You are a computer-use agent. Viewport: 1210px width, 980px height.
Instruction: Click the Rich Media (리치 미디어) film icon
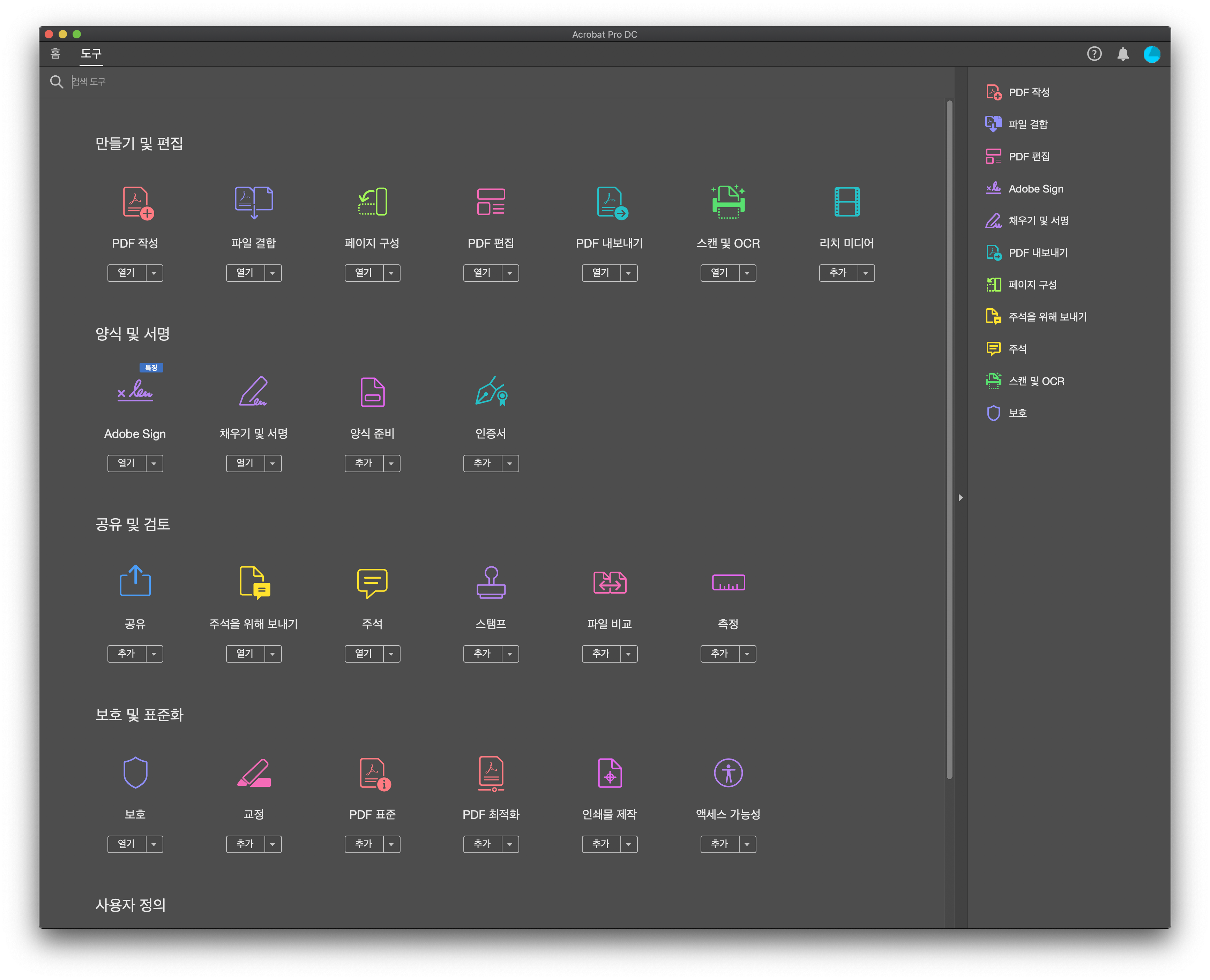coord(846,202)
